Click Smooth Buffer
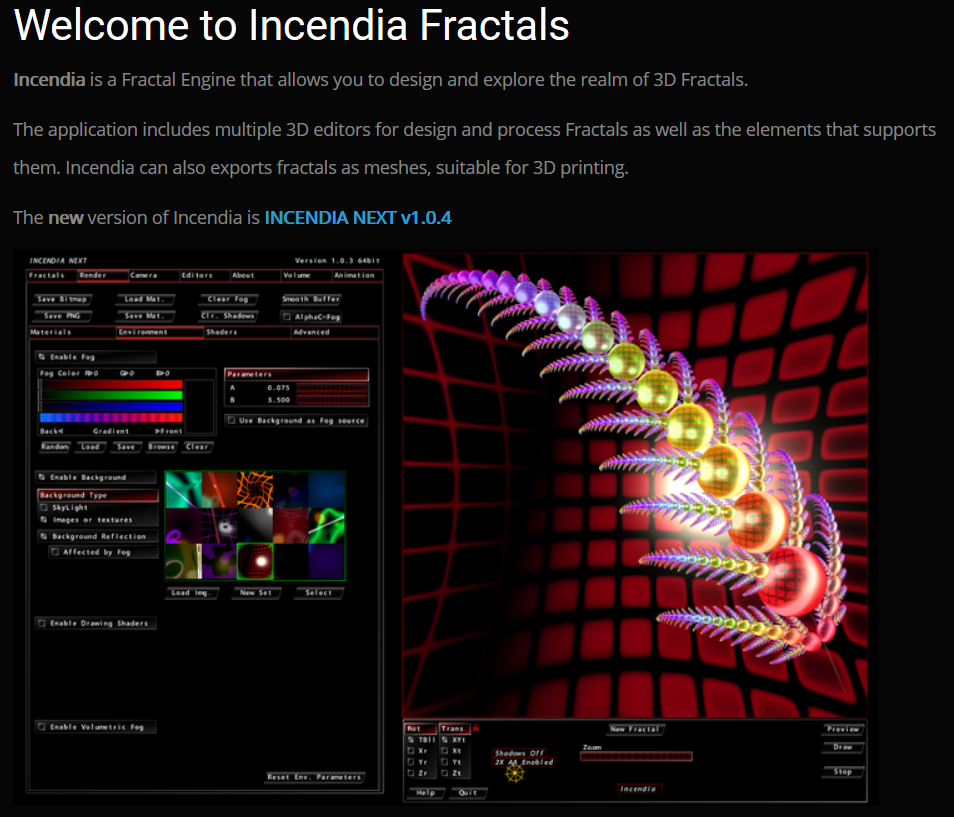The image size is (954, 817). [311, 299]
